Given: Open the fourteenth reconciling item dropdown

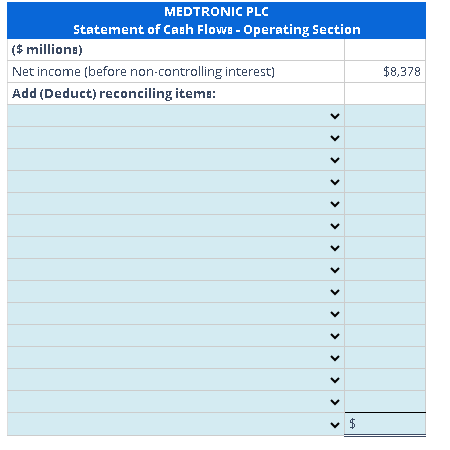Looking at the screenshot, I should coord(176,402).
